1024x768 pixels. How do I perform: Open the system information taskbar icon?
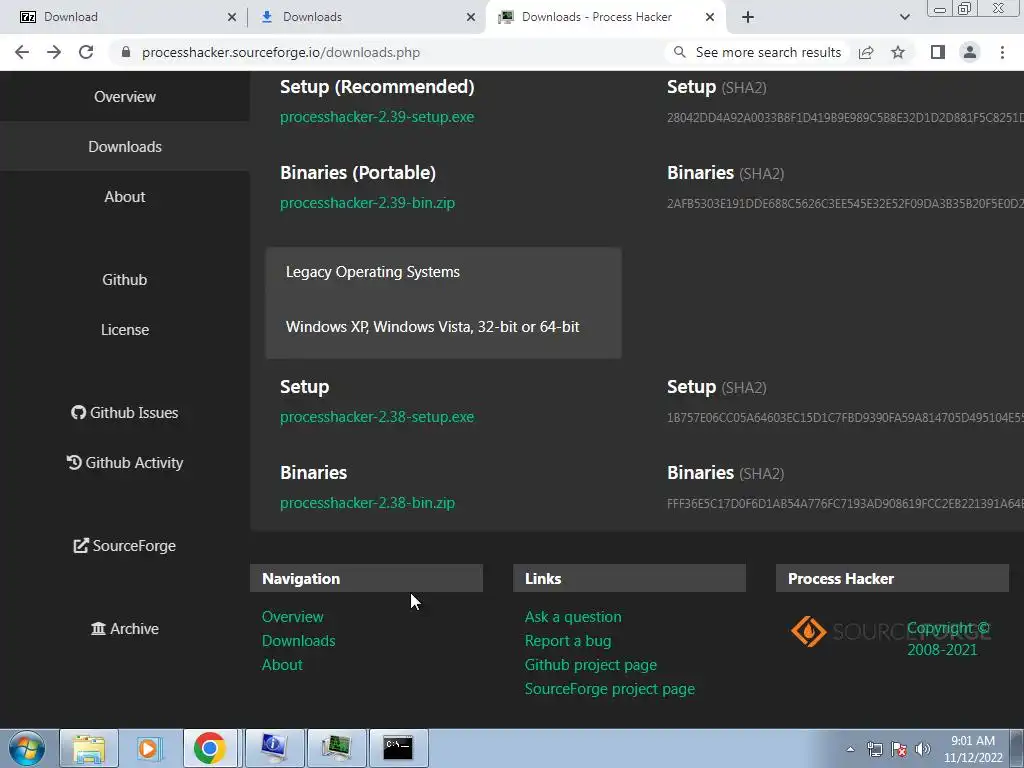(x=274, y=748)
